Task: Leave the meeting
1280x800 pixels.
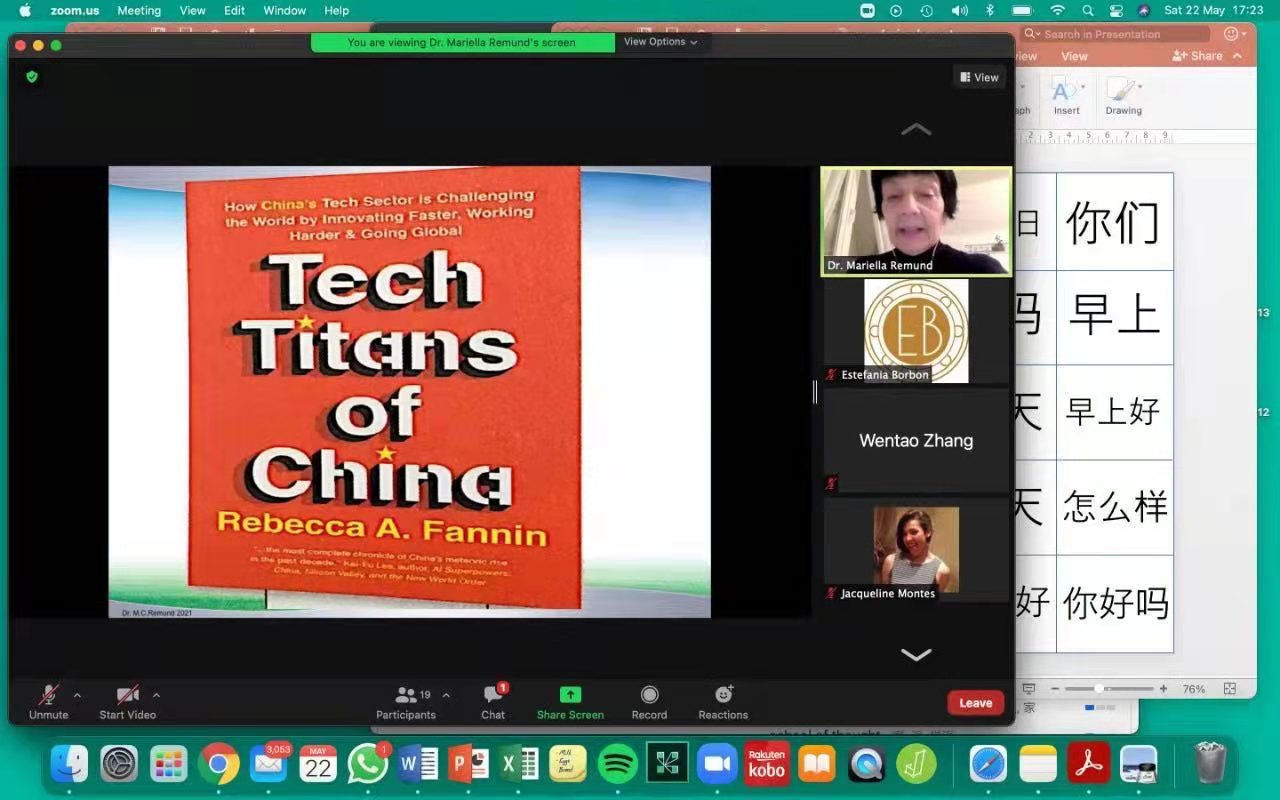Action: [975, 703]
